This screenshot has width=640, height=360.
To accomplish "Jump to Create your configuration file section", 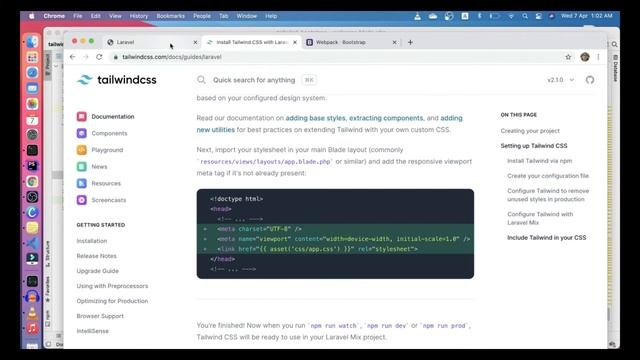I will 548,176.
